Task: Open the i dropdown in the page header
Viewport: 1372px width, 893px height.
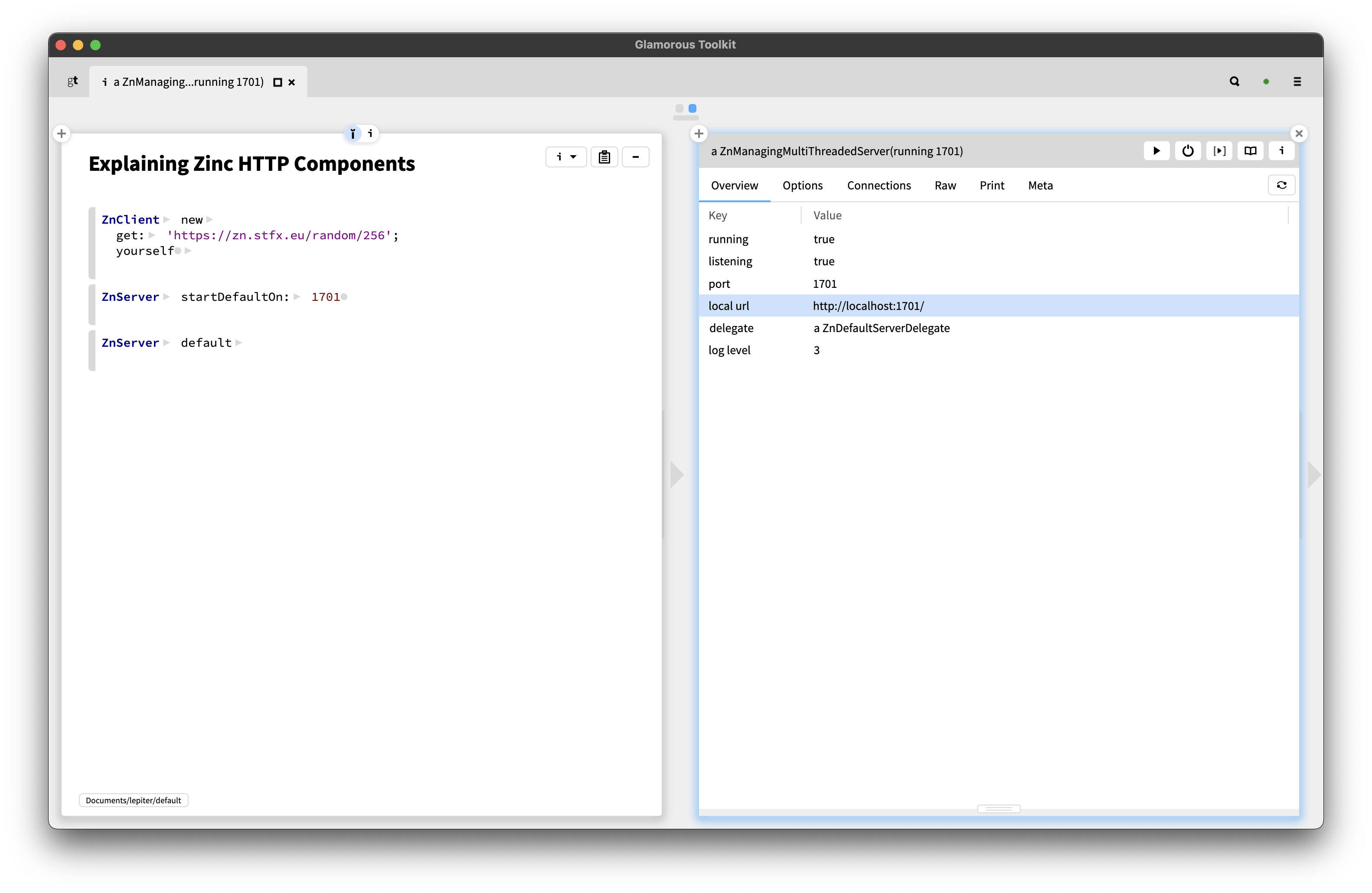Action: pos(565,156)
